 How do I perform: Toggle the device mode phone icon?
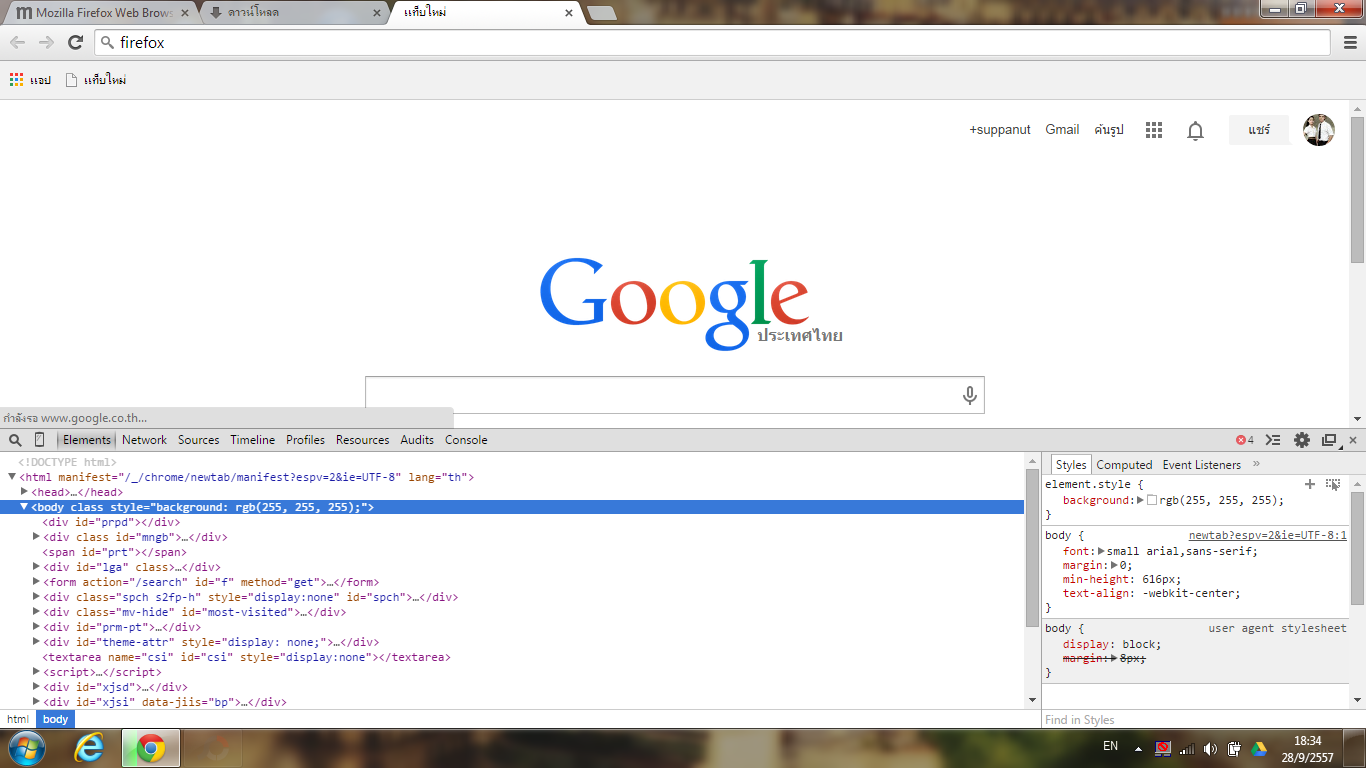(x=40, y=440)
